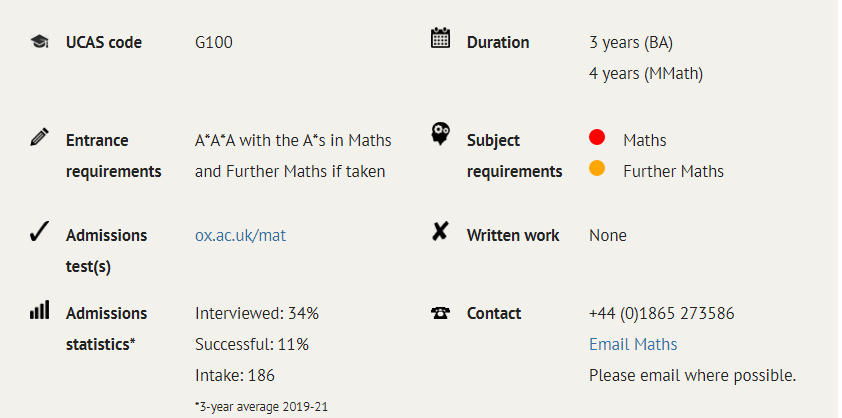Click the 4 years (MMath) duration text
The width and height of the screenshot is (842, 418).
[647, 73]
